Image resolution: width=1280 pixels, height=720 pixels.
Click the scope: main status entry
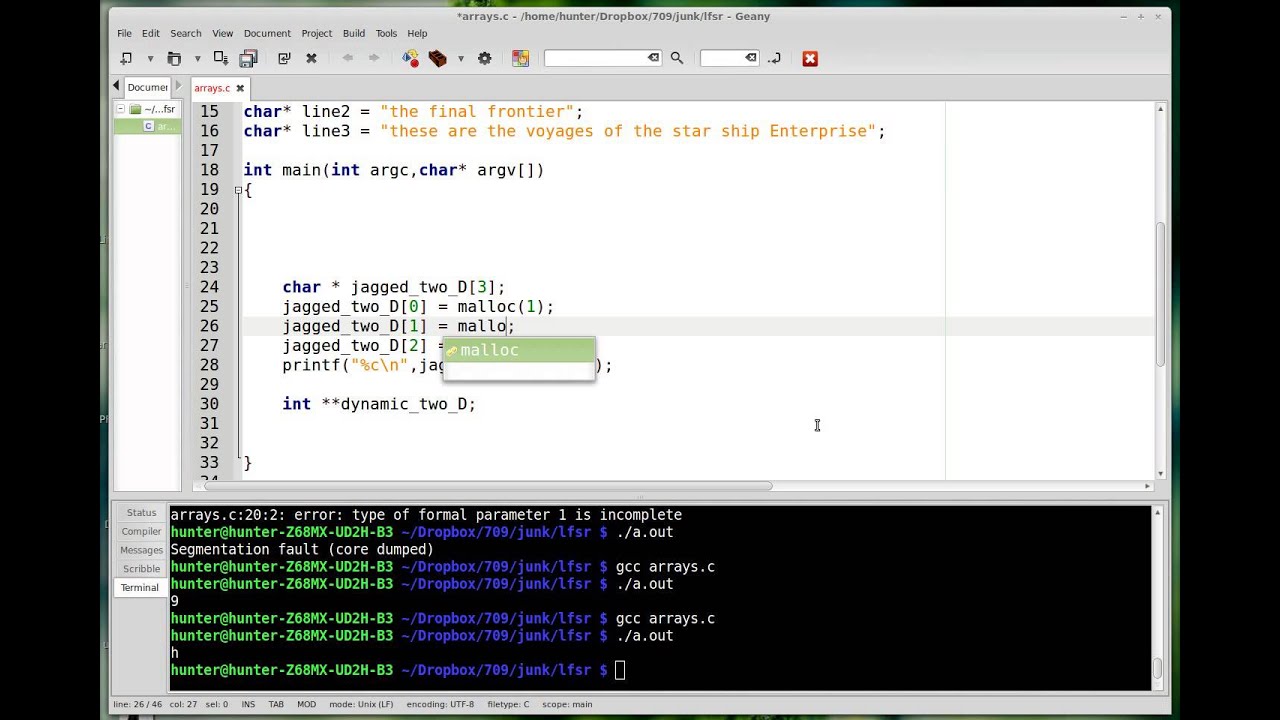pyautogui.click(x=567, y=704)
